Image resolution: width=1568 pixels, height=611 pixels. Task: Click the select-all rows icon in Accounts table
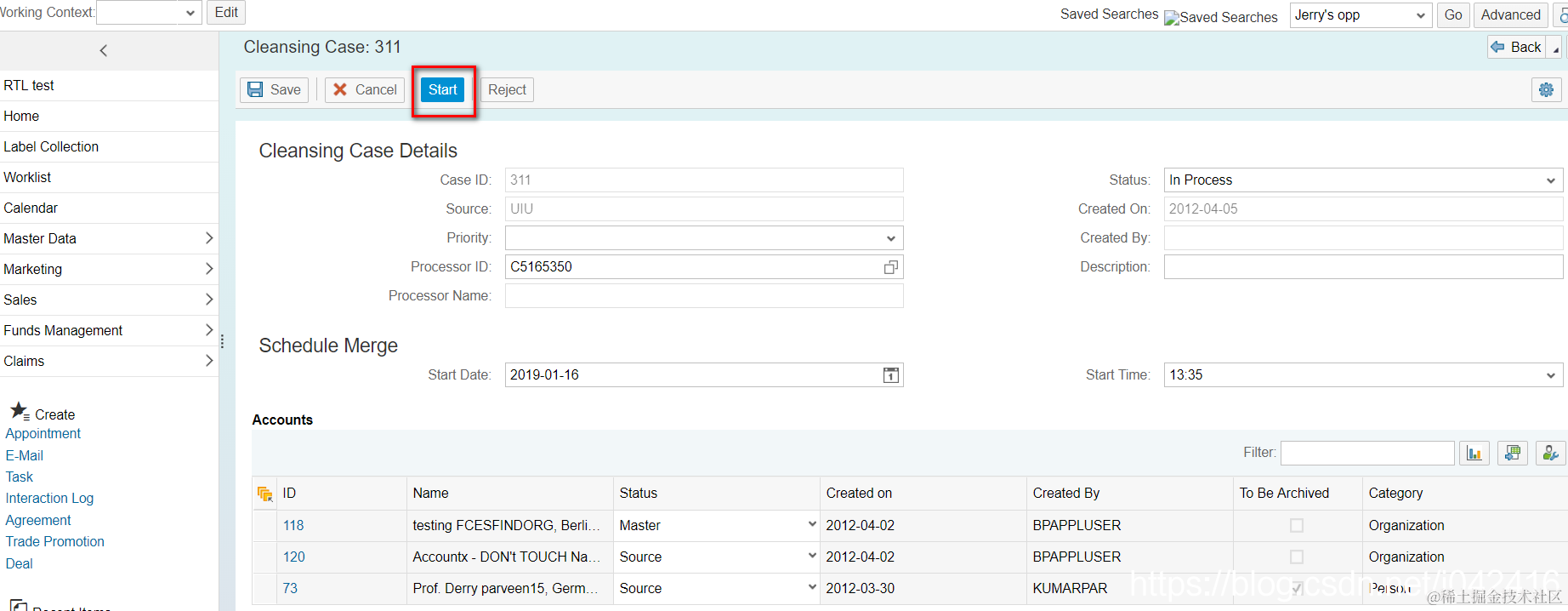264,494
